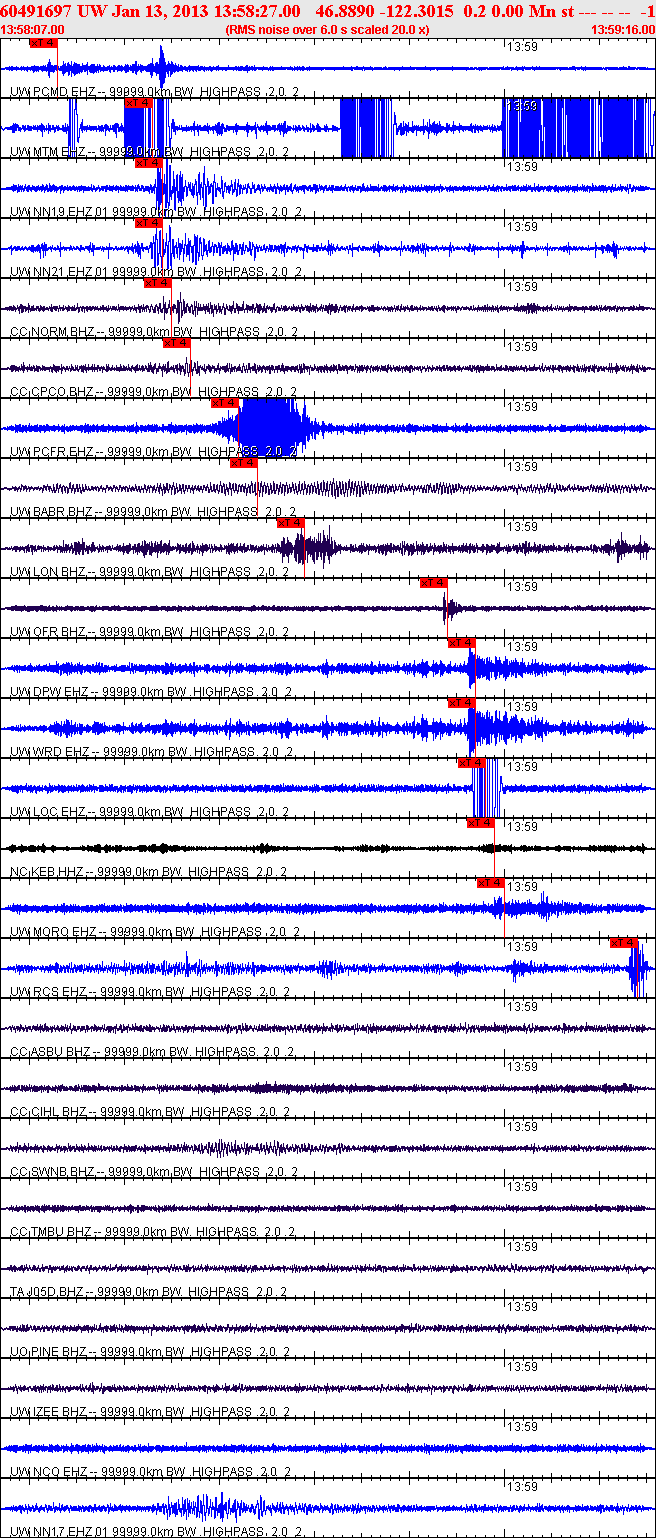Image resolution: width=656 pixels, height=1538 pixels.
Task: Click the red pick marker on BABR trace
Action: [243, 463]
